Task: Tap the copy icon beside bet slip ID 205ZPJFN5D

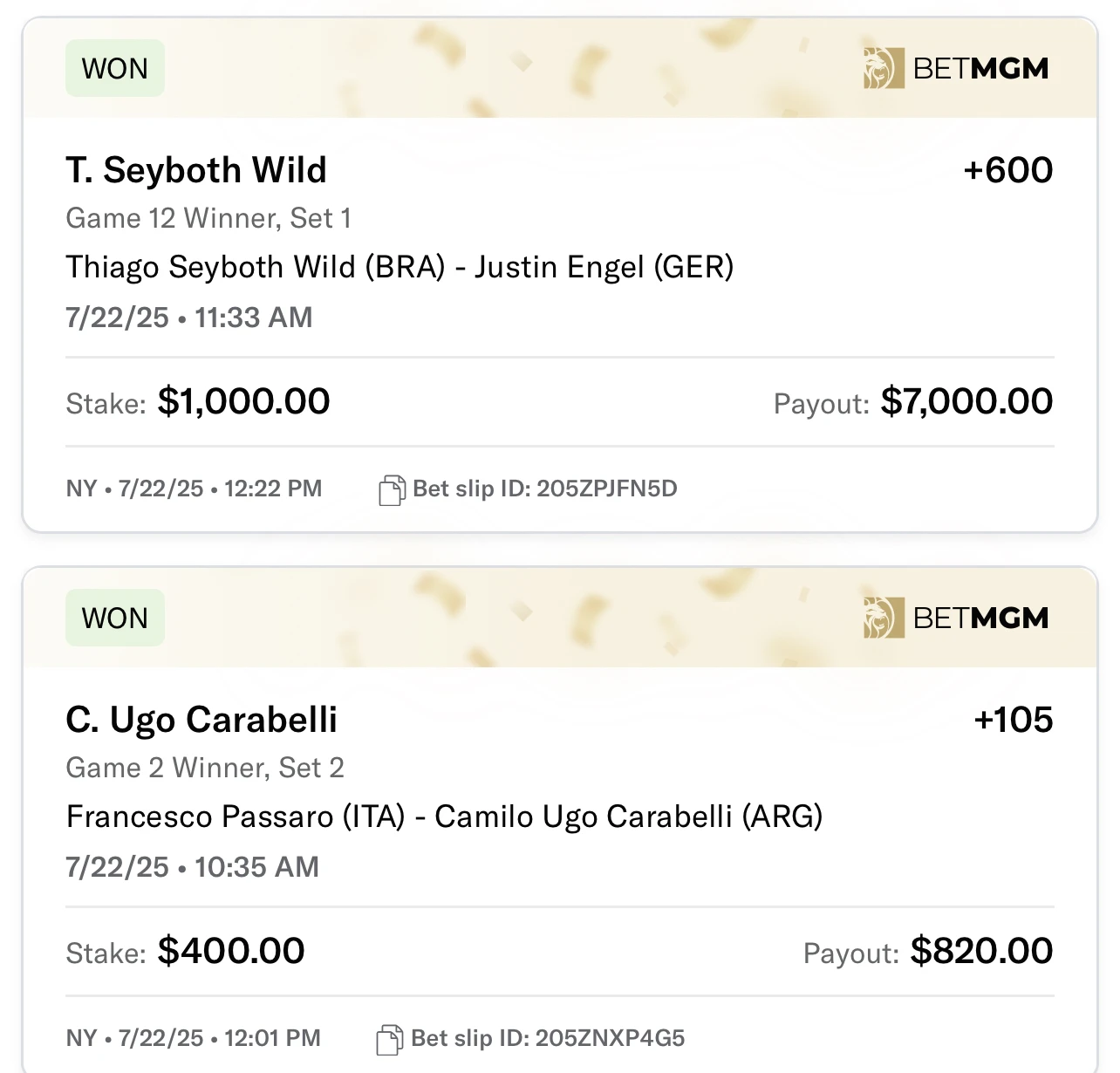Action: [x=392, y=490]
